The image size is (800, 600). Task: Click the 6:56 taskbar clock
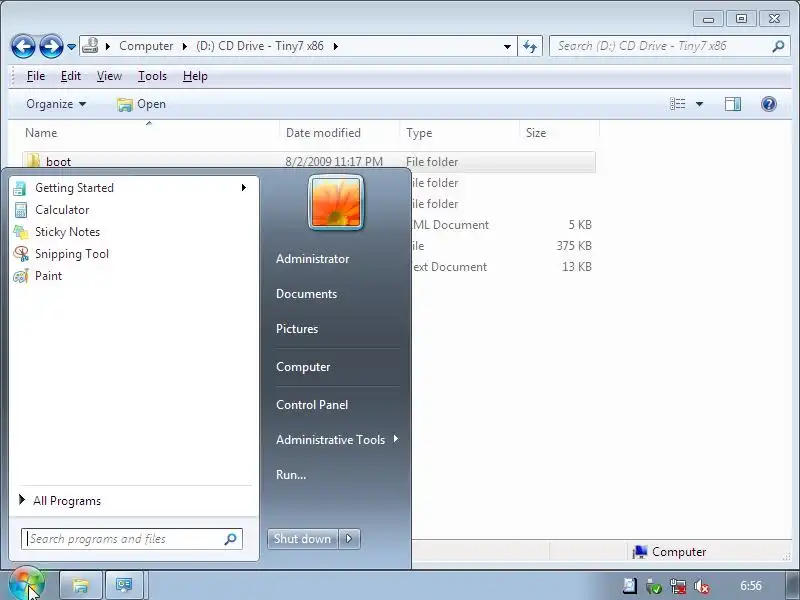(751, 586)
